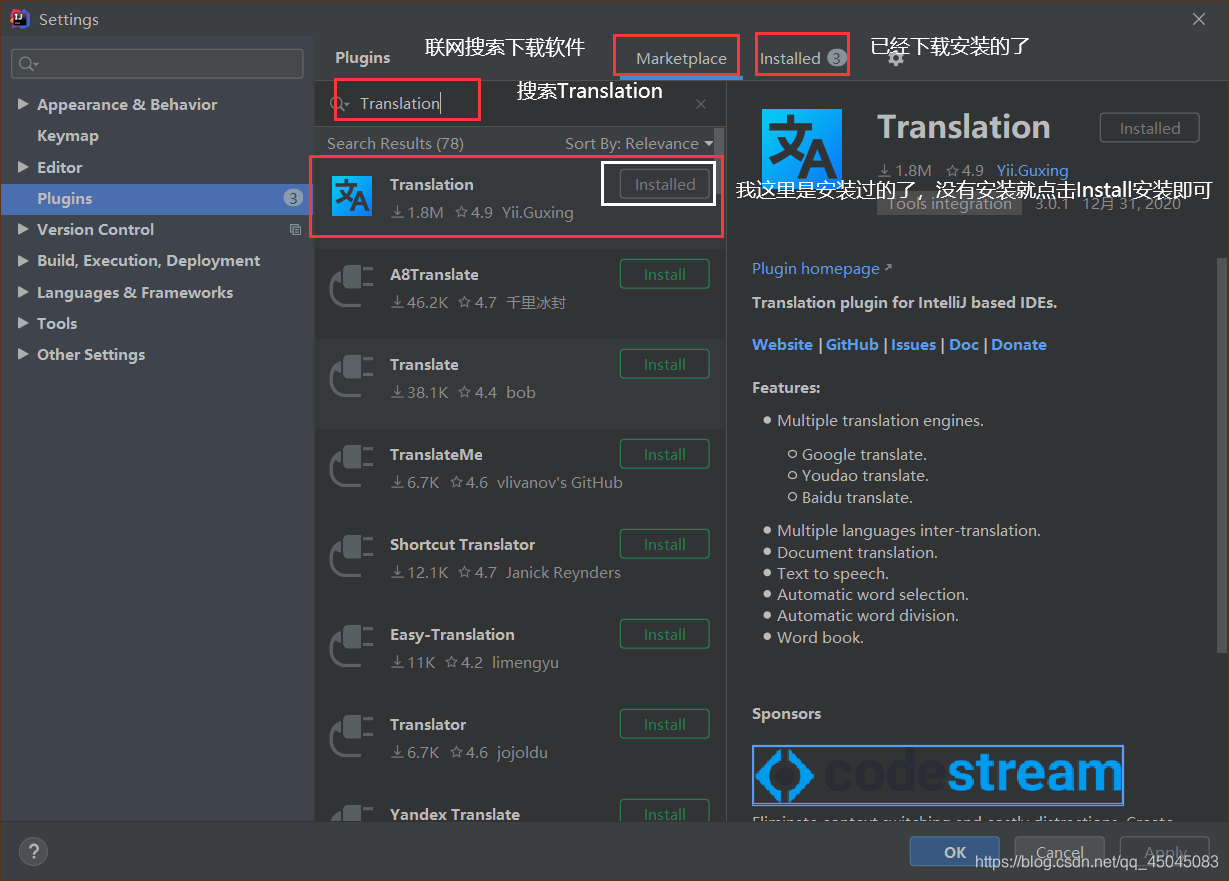Click the codestream sponsor banner

938,775
